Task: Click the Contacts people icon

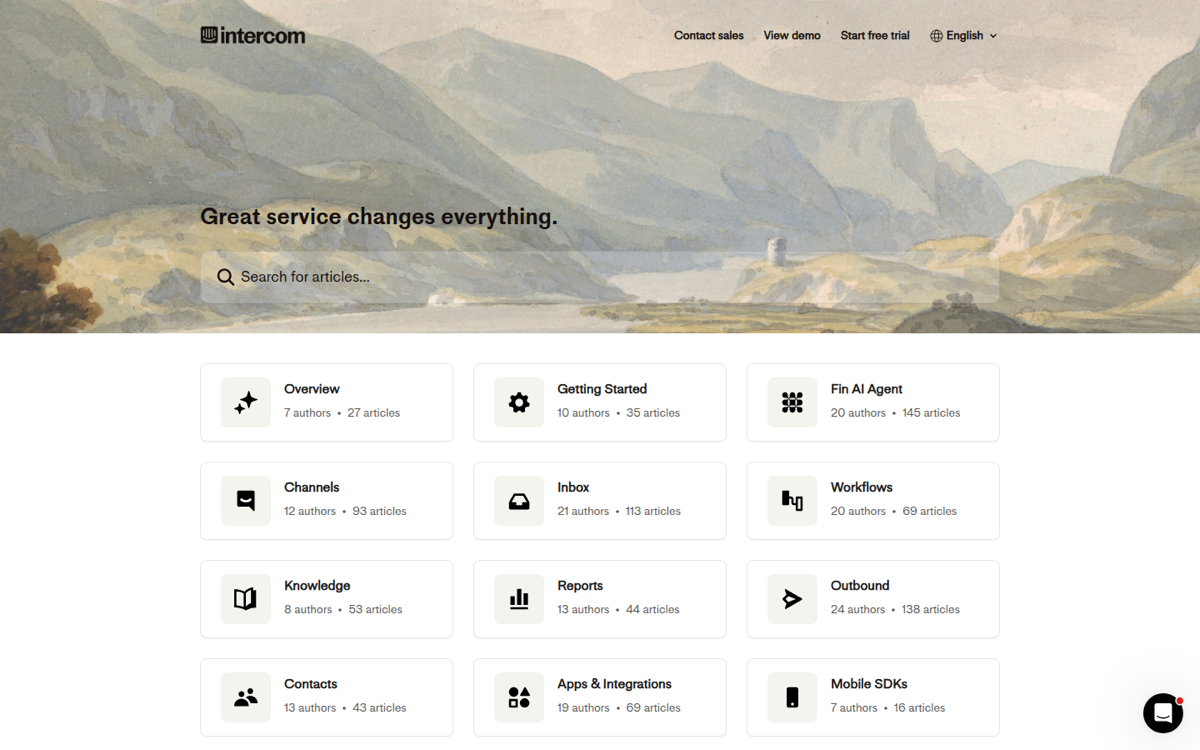Action: [x=246, y=698]
